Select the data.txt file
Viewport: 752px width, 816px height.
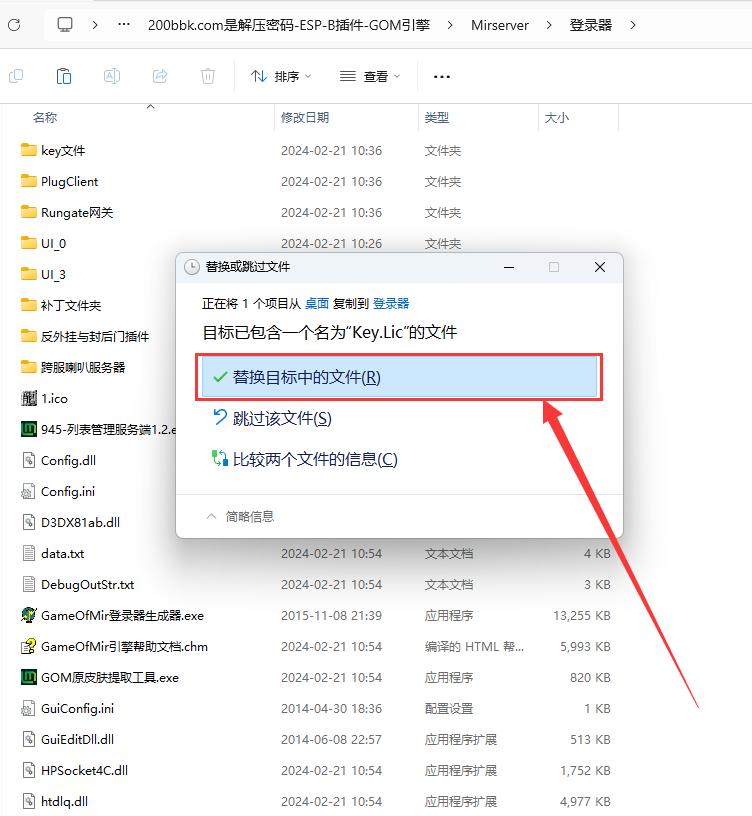(x=53, y=553)
